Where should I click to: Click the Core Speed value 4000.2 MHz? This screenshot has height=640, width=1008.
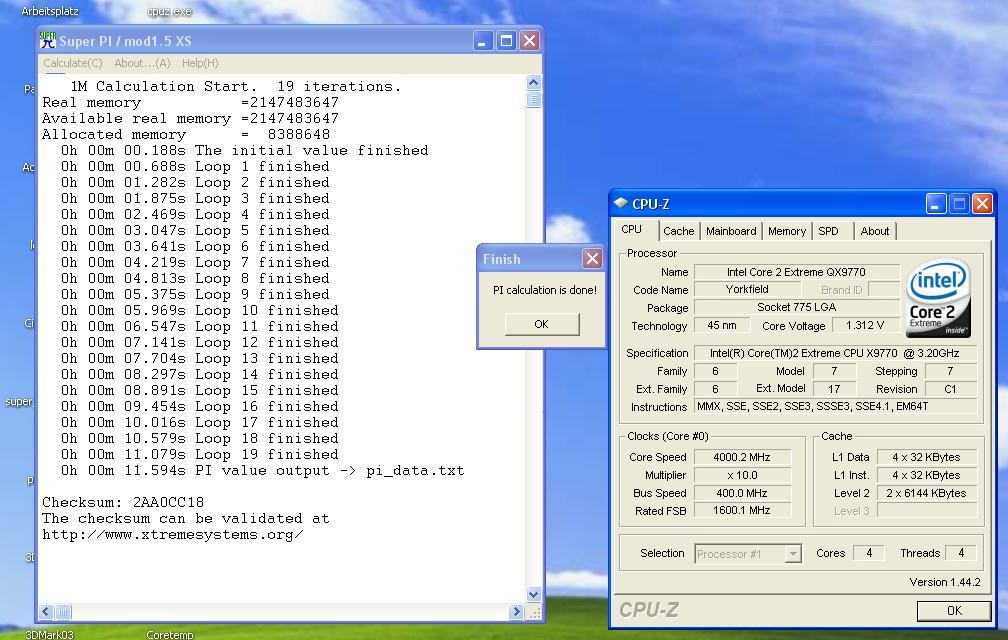[742, 457]
